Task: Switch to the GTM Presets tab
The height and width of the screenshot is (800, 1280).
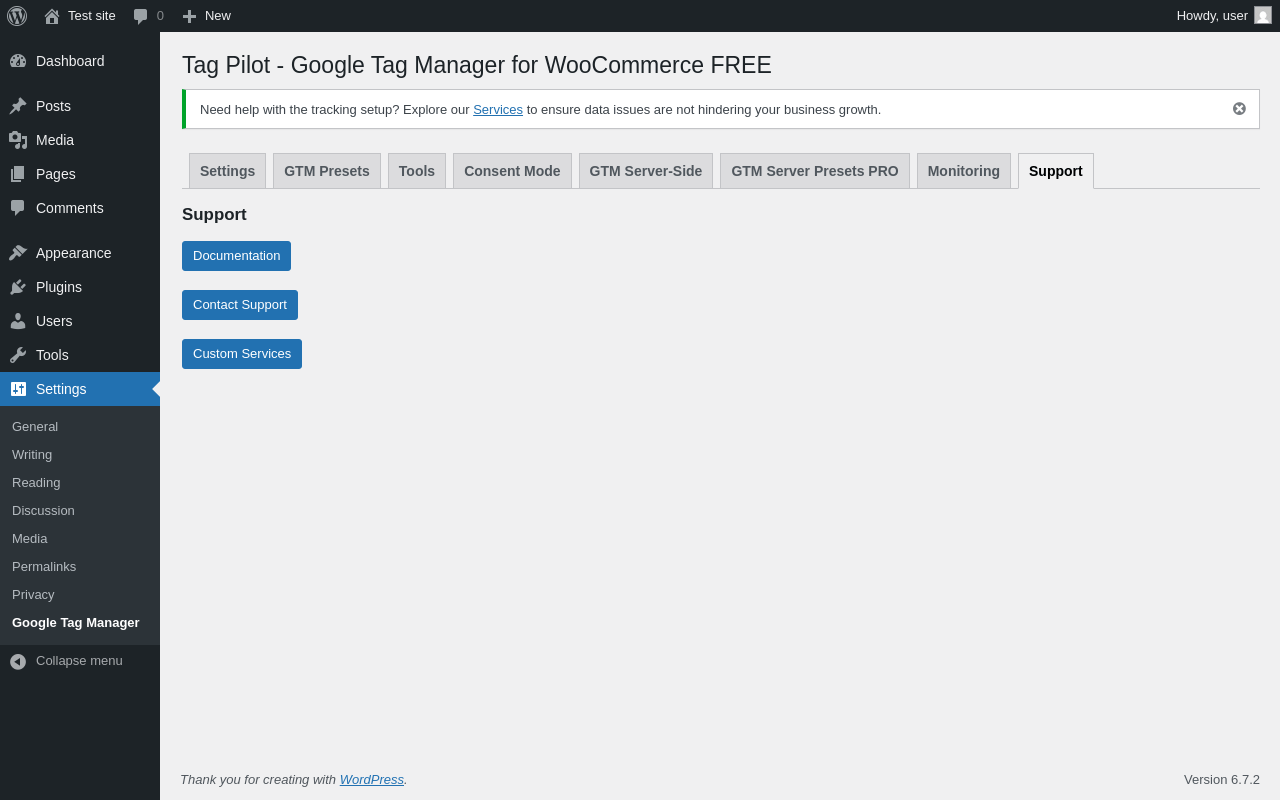Action: pos(327,171)
